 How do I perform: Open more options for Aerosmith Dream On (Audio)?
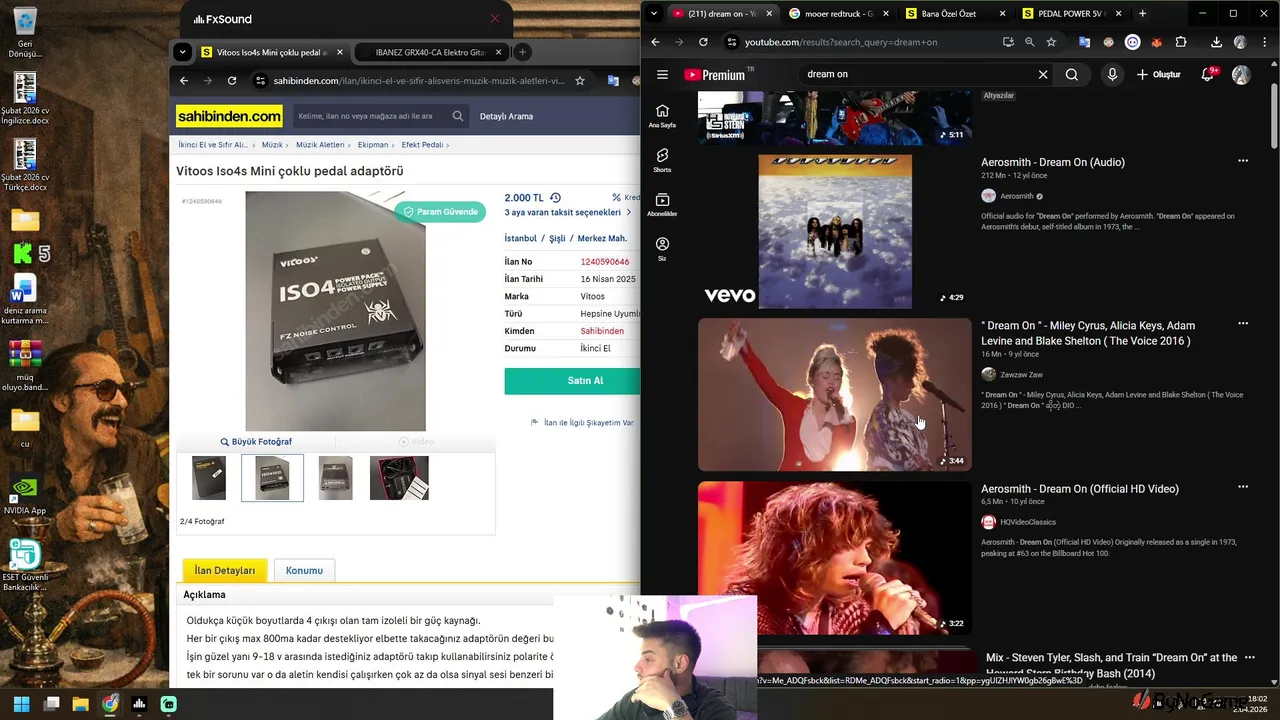(x=1243, y=161)
